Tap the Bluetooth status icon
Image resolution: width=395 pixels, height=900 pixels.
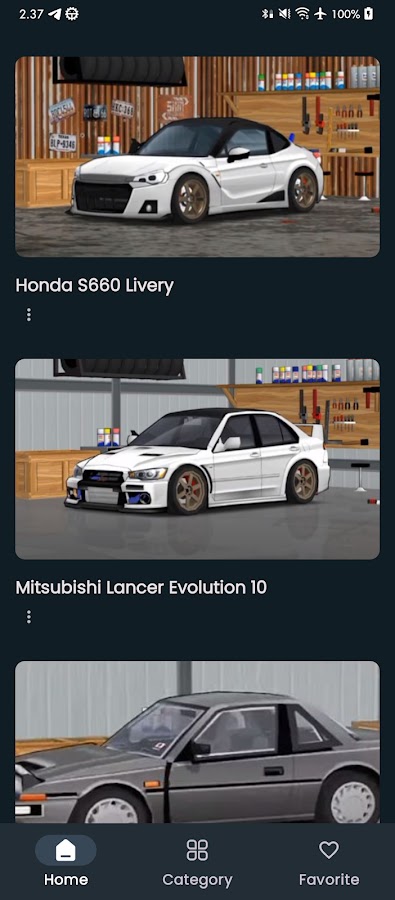(267, 14)
